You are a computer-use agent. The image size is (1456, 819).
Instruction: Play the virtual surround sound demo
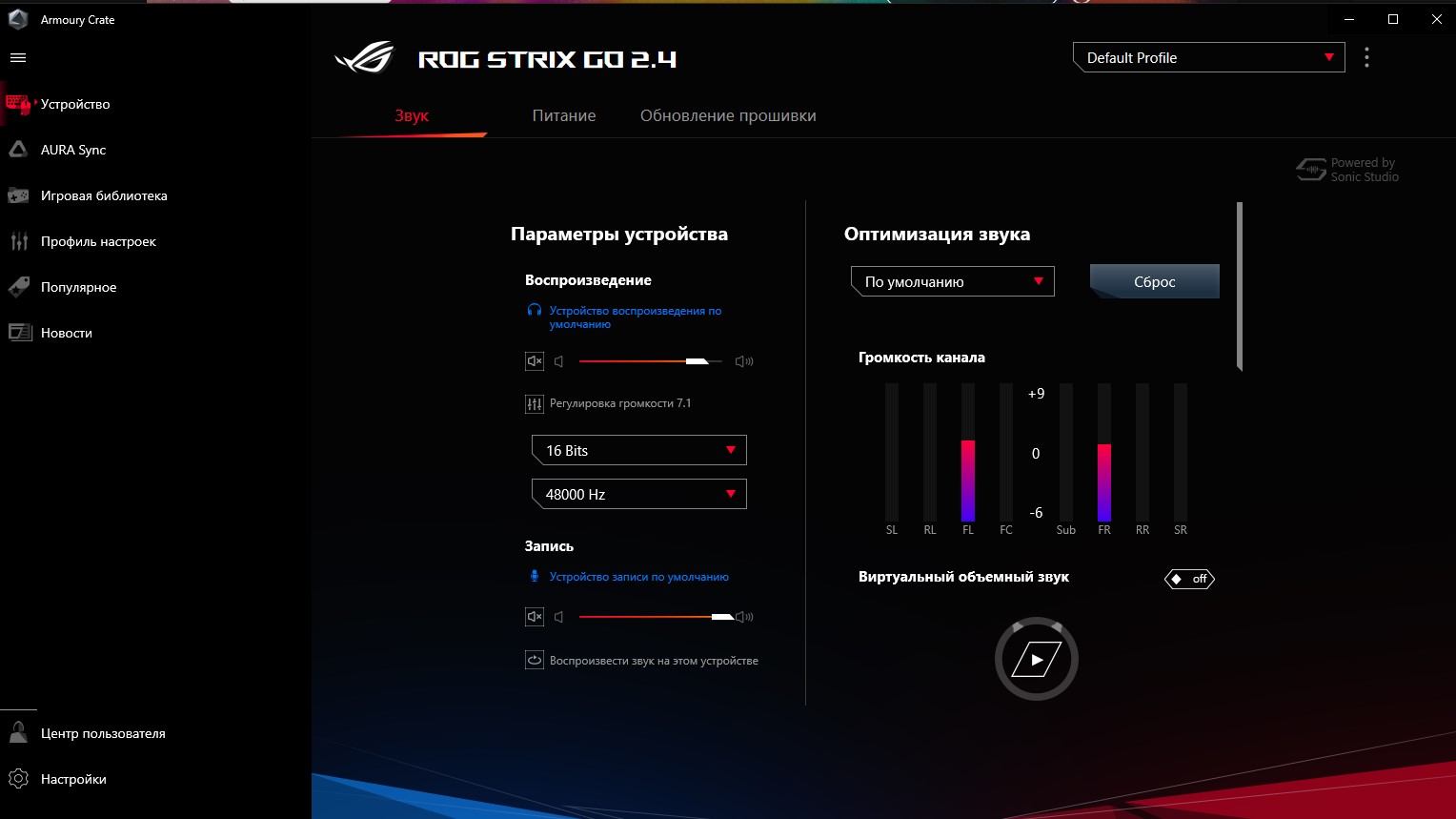click(x=1037, y=659)
